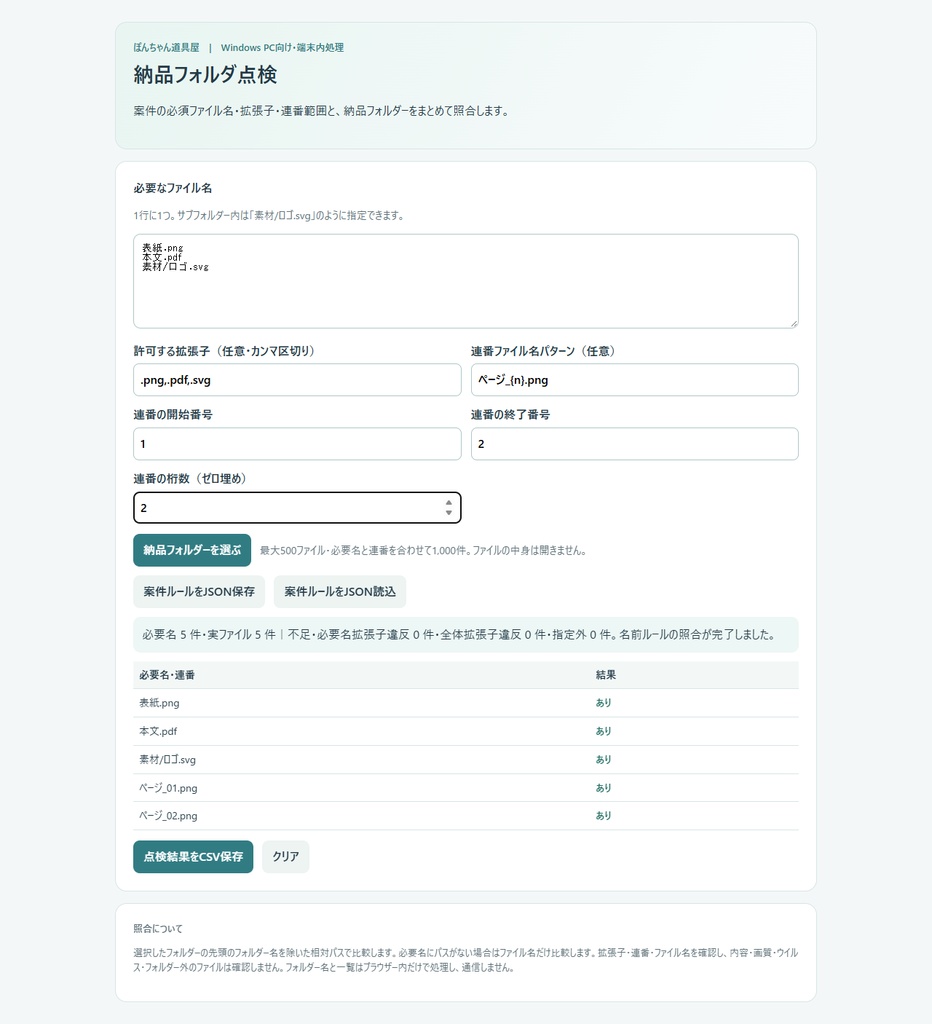Click 本文.pdf in the results table
The width and height of the screenshot is (932, 1024).
(158, 731)
